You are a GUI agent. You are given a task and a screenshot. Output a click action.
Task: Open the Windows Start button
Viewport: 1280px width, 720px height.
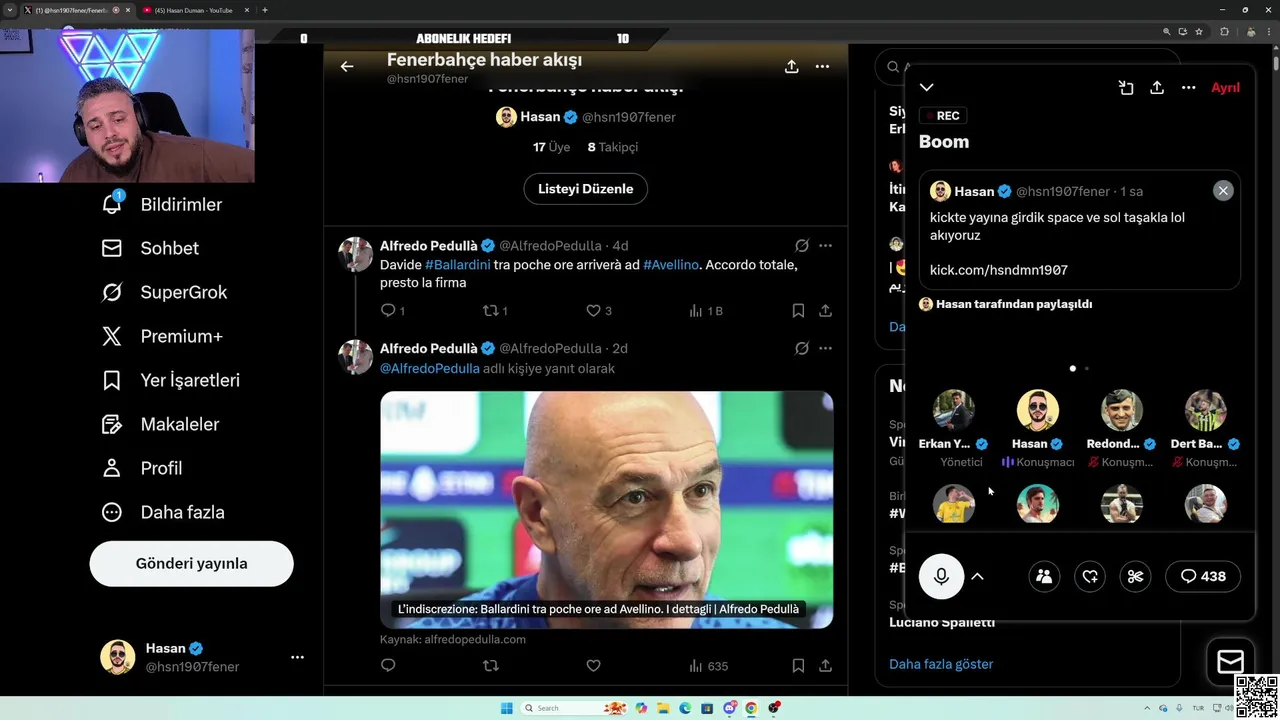click(507, 708)
